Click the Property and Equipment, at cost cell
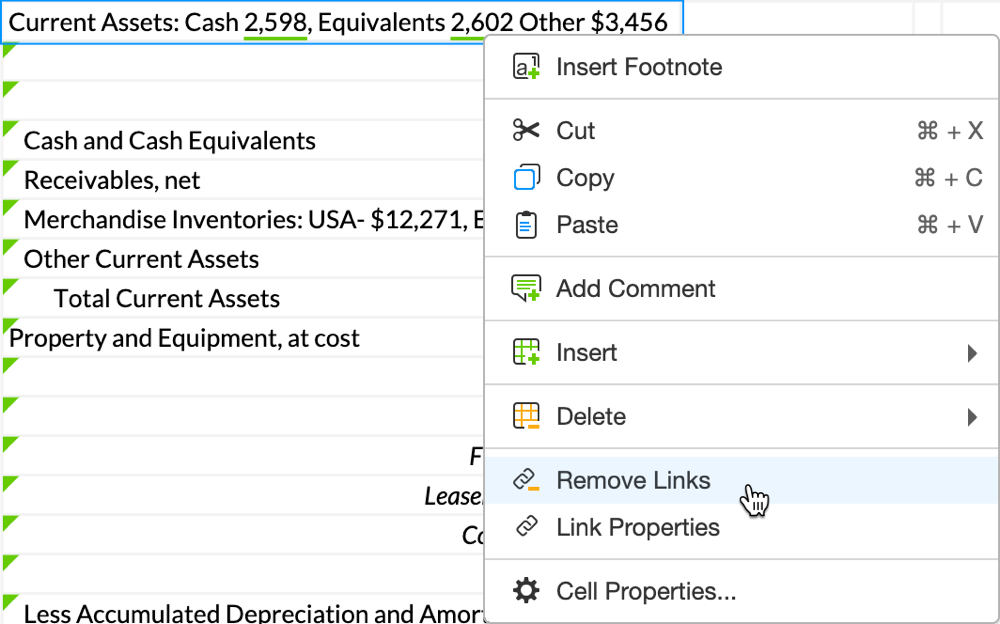The height and width of the screenshot is (624, 1000). 184,339
